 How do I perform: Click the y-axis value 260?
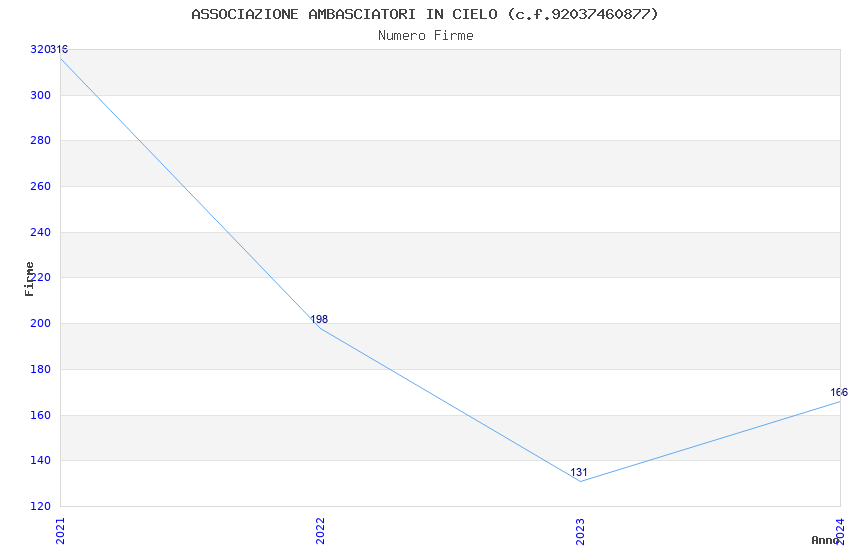41,186
